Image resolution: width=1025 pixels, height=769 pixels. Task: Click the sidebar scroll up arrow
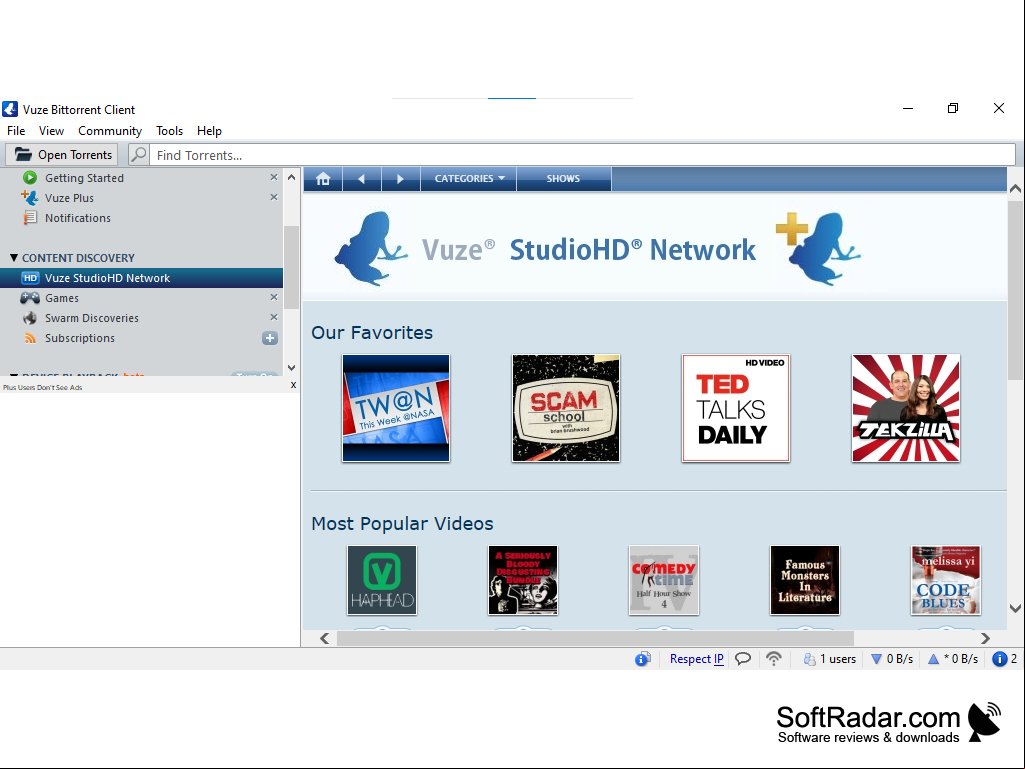click(x=292, y=177)
